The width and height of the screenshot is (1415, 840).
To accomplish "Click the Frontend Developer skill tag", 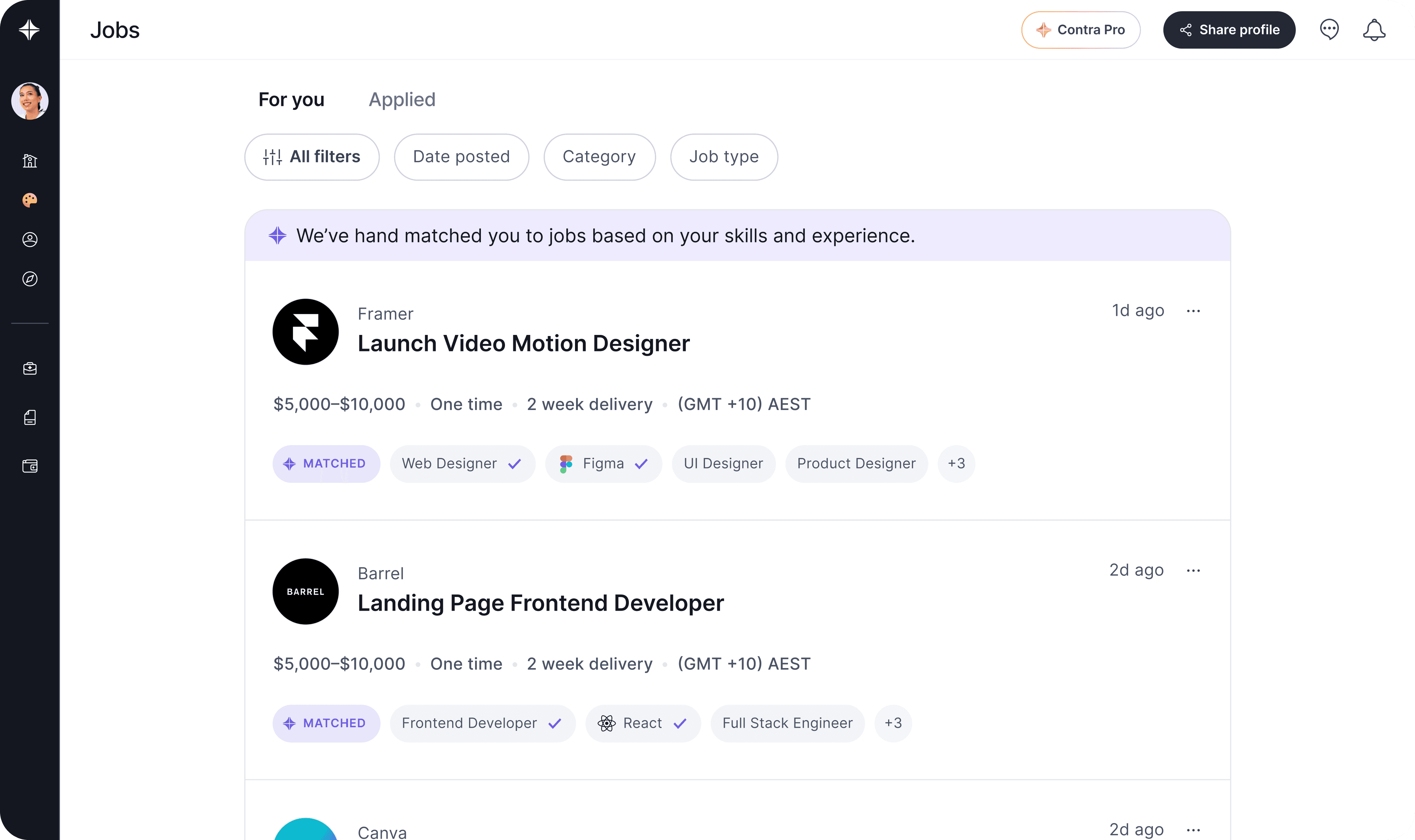I will point(482,723).
